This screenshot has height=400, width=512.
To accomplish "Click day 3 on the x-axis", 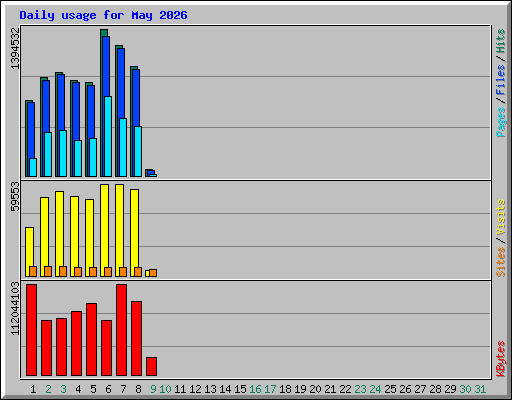I will [x=63, y=389].
